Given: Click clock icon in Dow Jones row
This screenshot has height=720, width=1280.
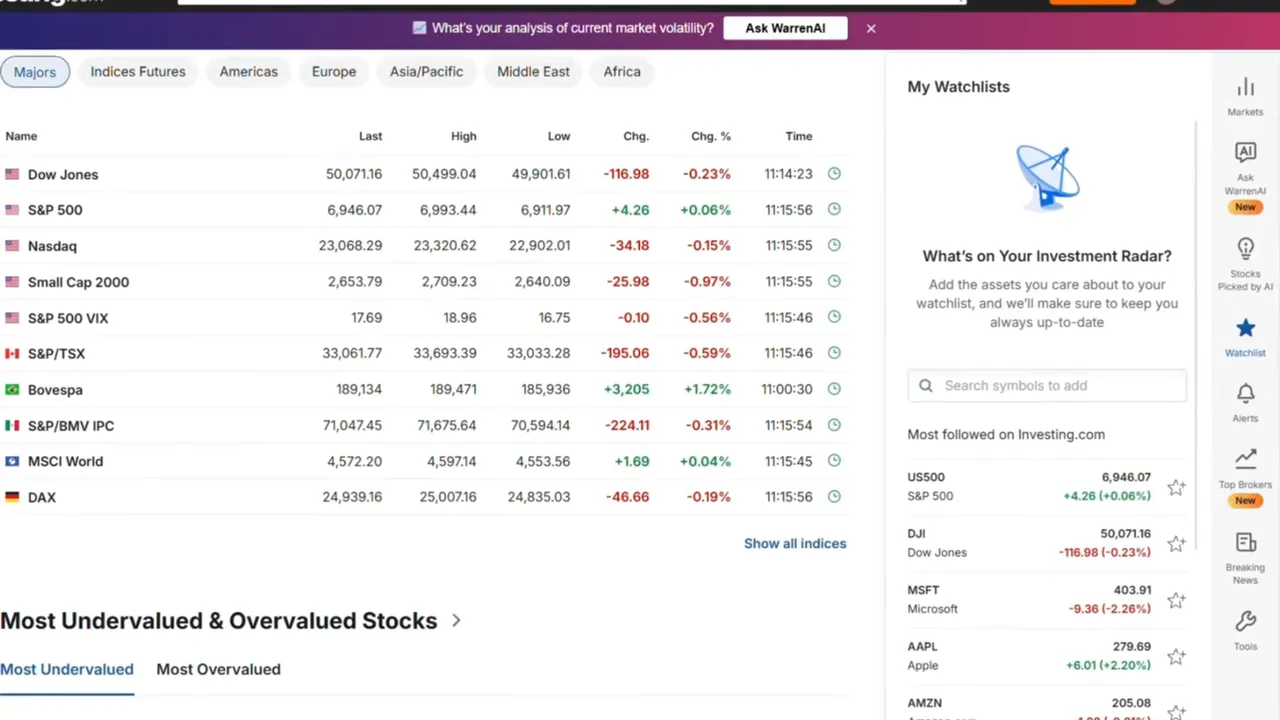Looking at the screenshot, I should pyautogui.click(x=834, y=173).
